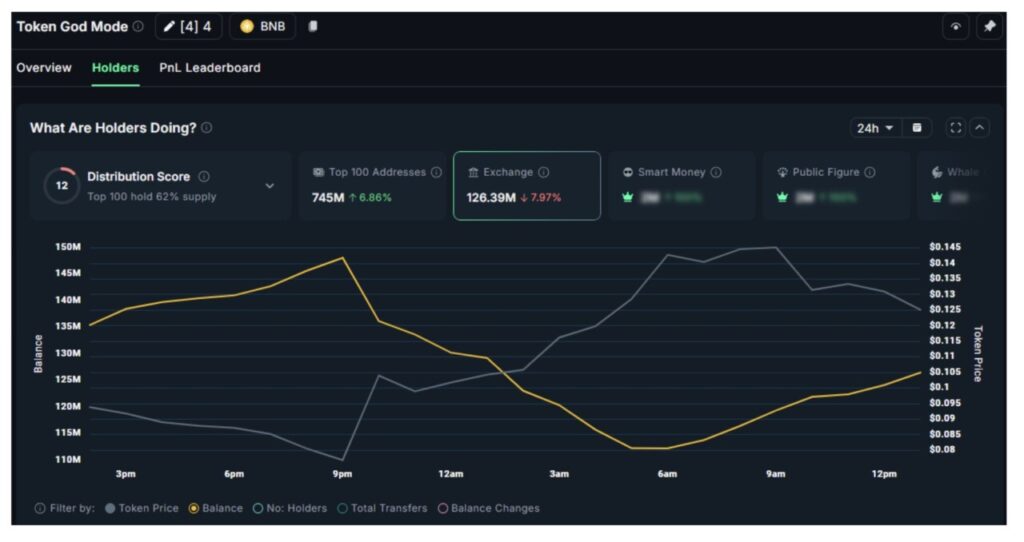This screenshot has width=1024, height=542.
Task: Click info icon next to Smart Money
Action: tap(716, 172)
